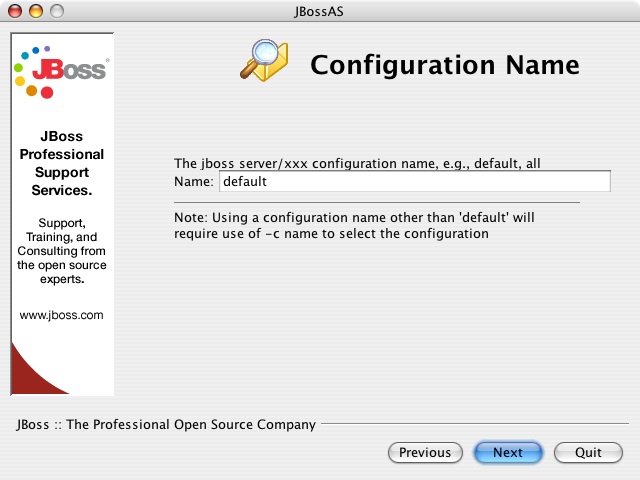This screenshot has height=480, width=640.
Task: Click the "Name:" field label
Action: [x=194, y=182]
